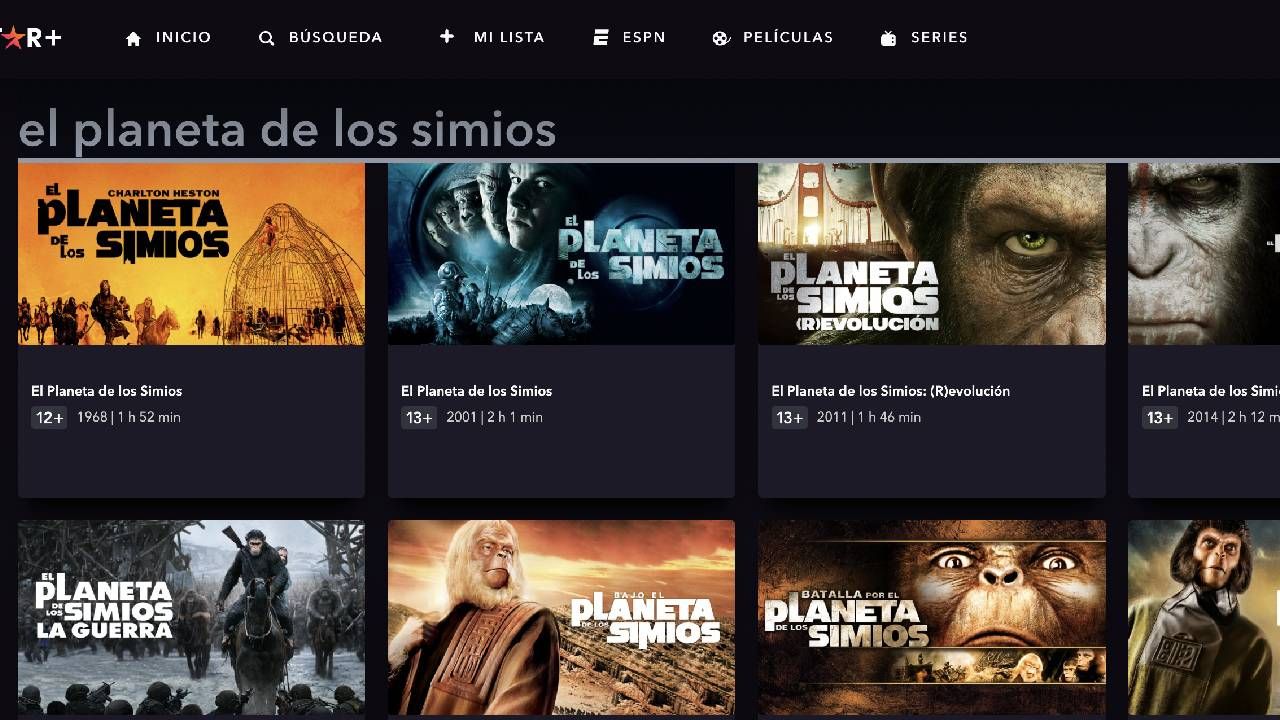The width and height of the screenshot is (1280, 720).
Task: Click the 2001 'El Planeta de los Simios' title
Action: [476, 391]
